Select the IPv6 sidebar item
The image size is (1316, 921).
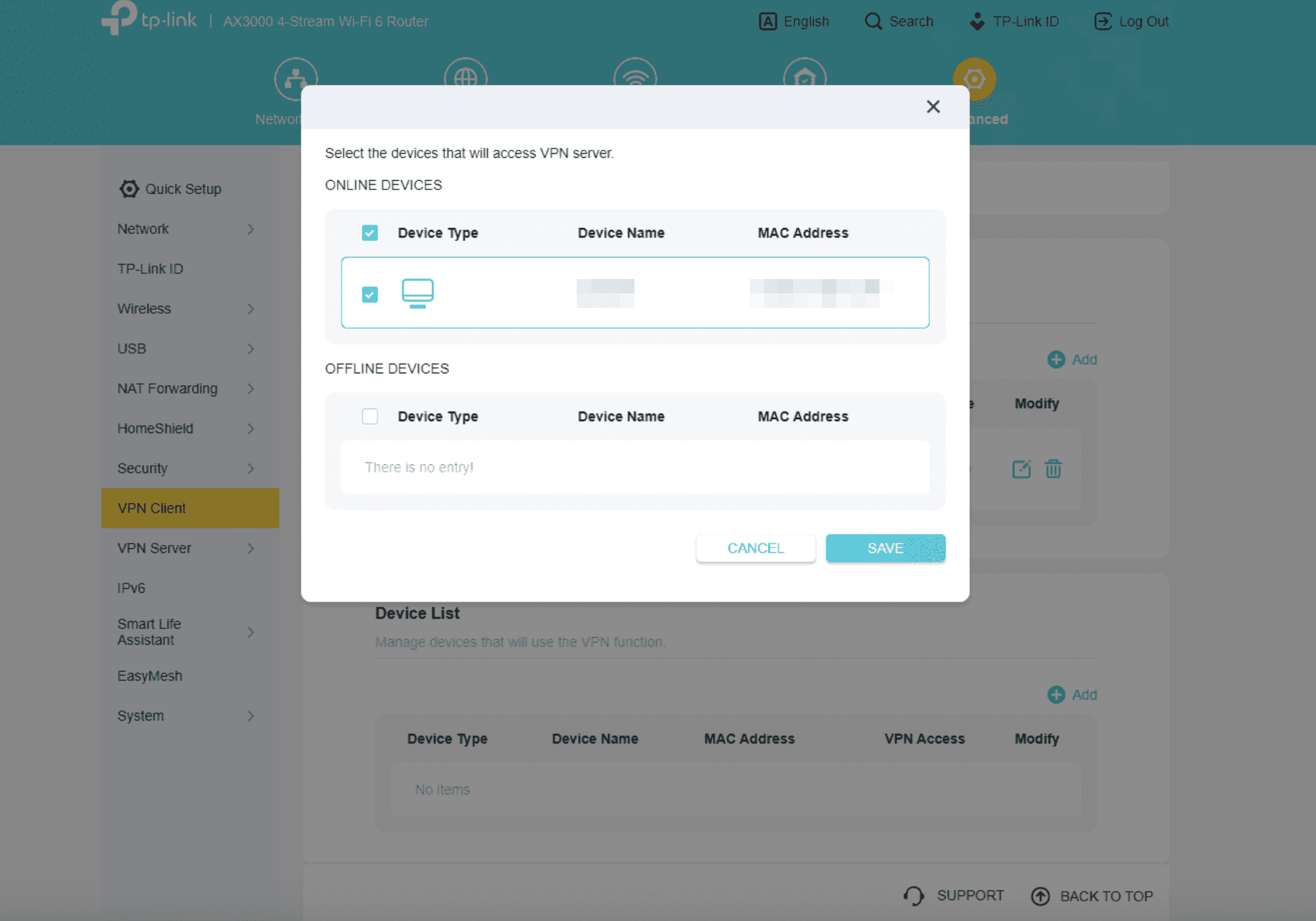(x=131, y=588)
